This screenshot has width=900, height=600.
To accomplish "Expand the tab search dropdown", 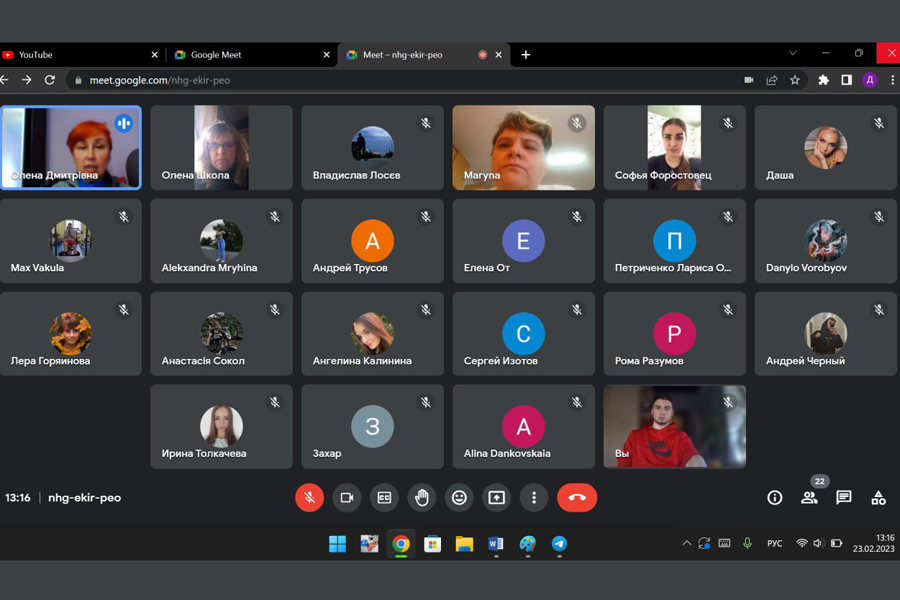I will pyautogui.click(x=793, y=53).
